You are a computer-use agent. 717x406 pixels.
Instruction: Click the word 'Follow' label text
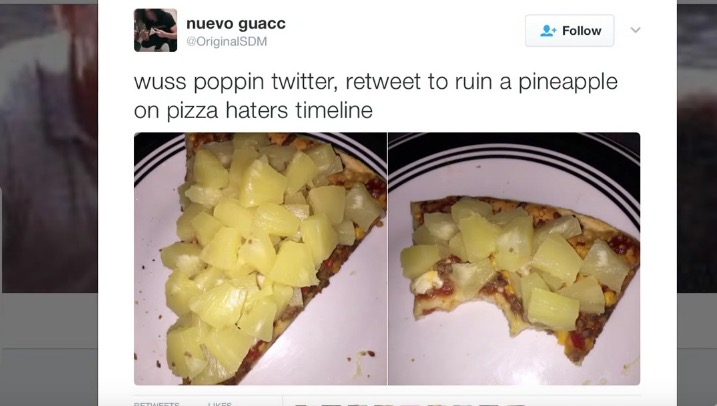click(582, 31)
